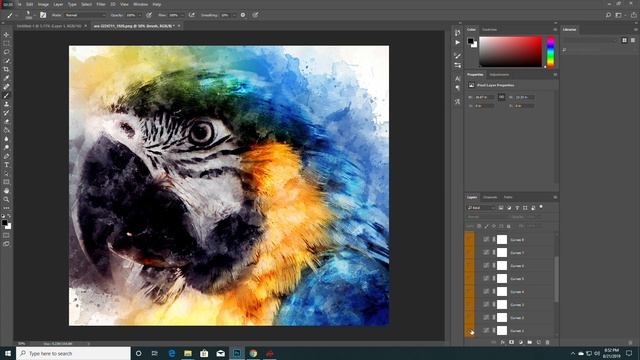Switch to the Untitled-1 document tab
Viewport: 640px width, 360px height.
pos(49,26)
